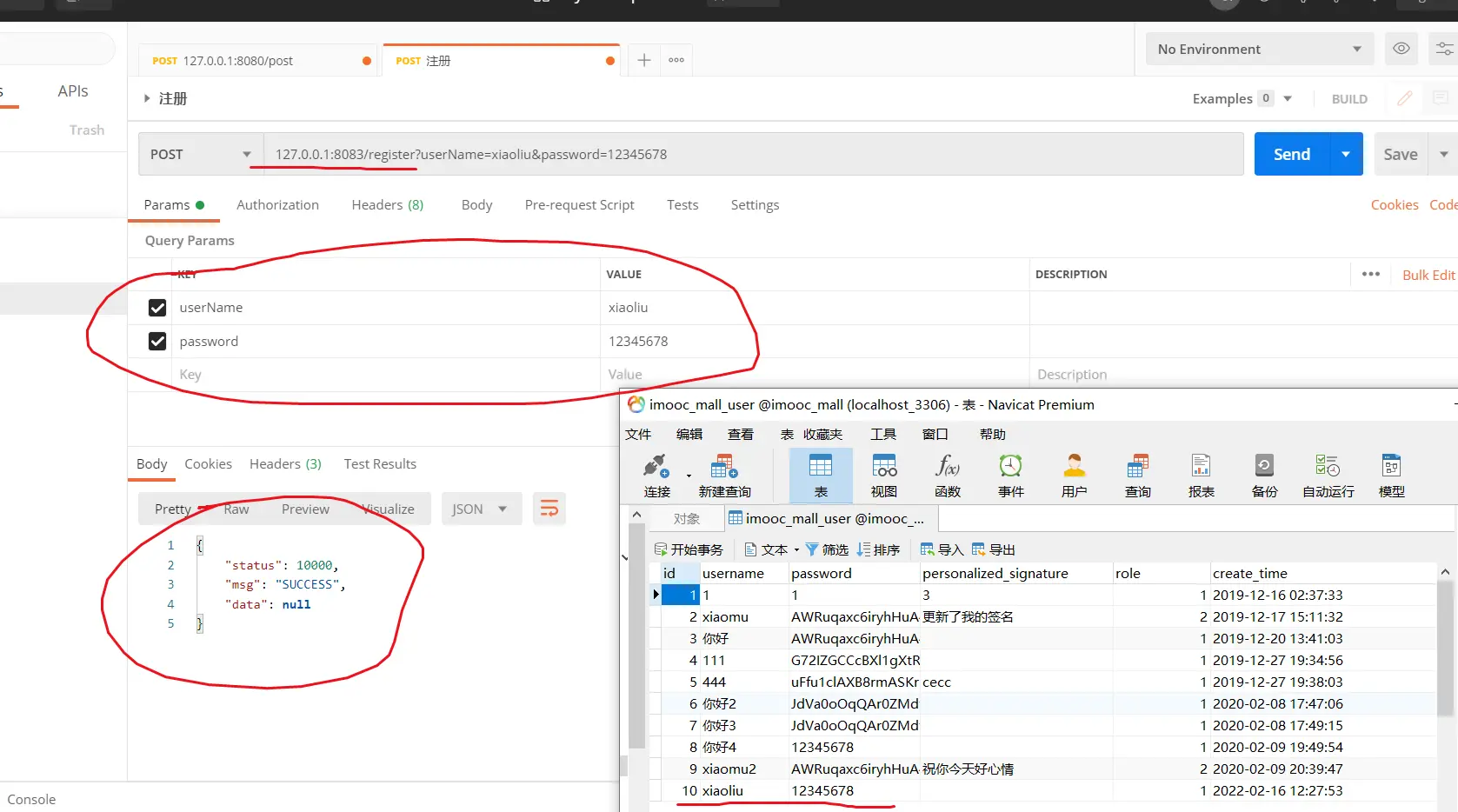Toggle the environment quick-look eye icon
The width and height of the screenshot is (1458, 812).
[1401, 49]
